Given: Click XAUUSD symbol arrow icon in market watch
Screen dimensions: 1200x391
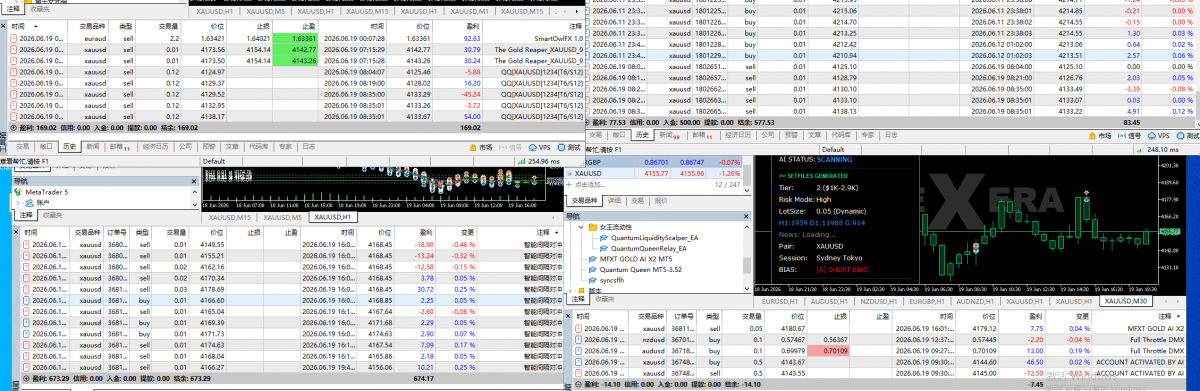Looking at the screenshot, I should pos(570,173).
